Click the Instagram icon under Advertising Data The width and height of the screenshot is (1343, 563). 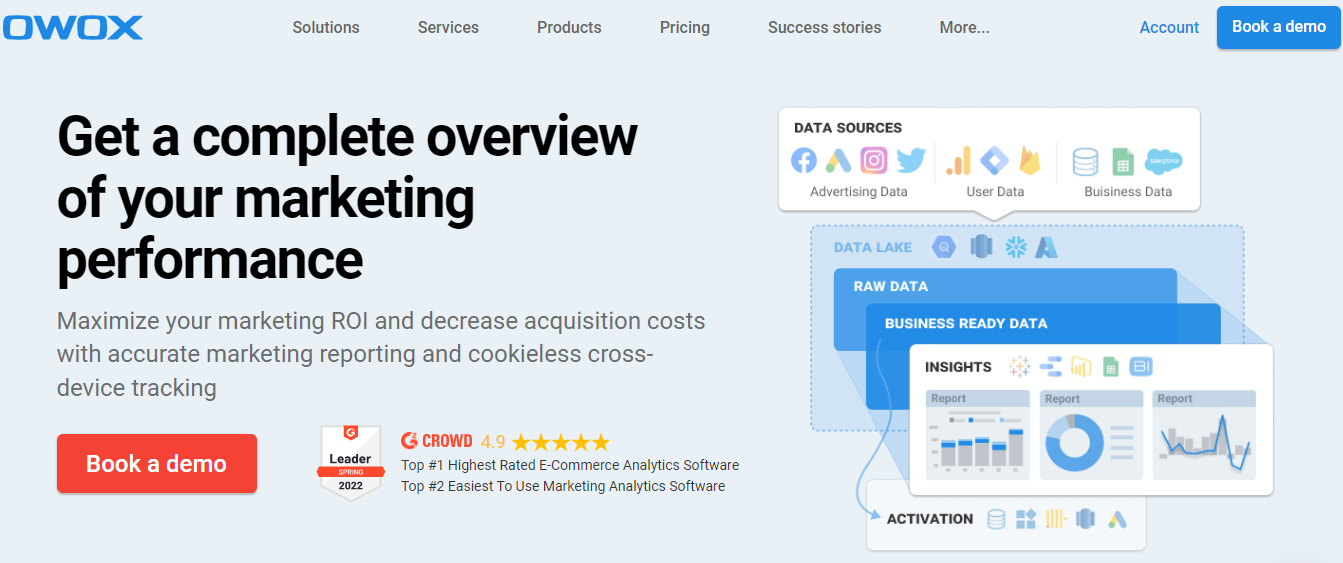point(874,161)
